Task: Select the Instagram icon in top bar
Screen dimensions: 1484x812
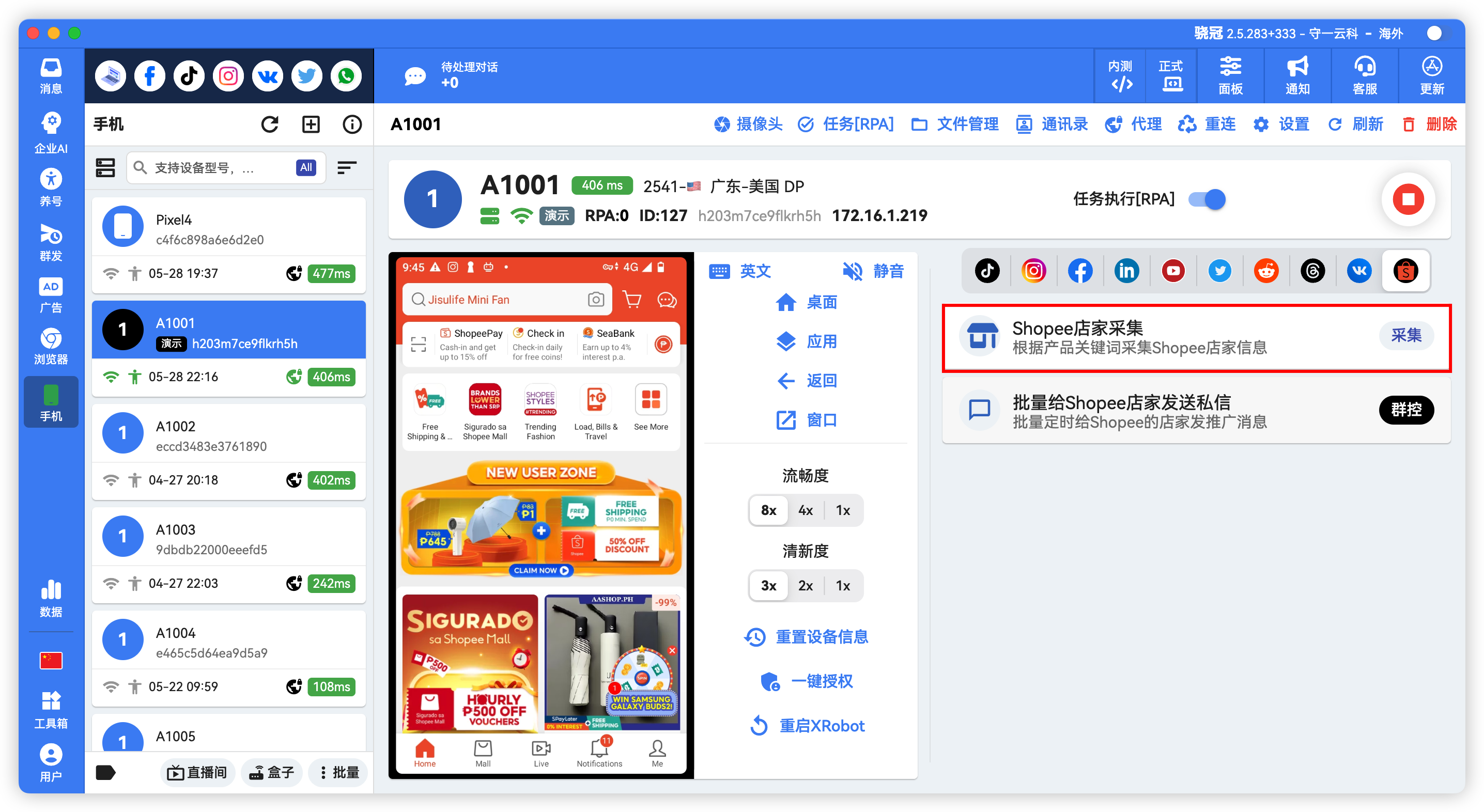Action: pyautogui.click(x=228, y=75)
